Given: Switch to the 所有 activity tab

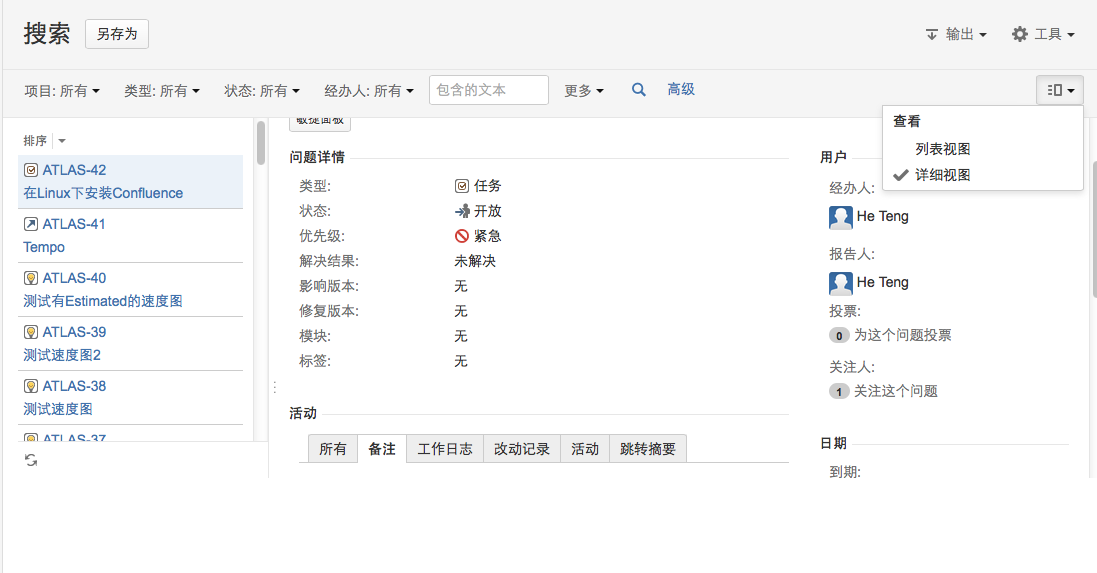Looking at the screenshot, I should pos(333,449).
